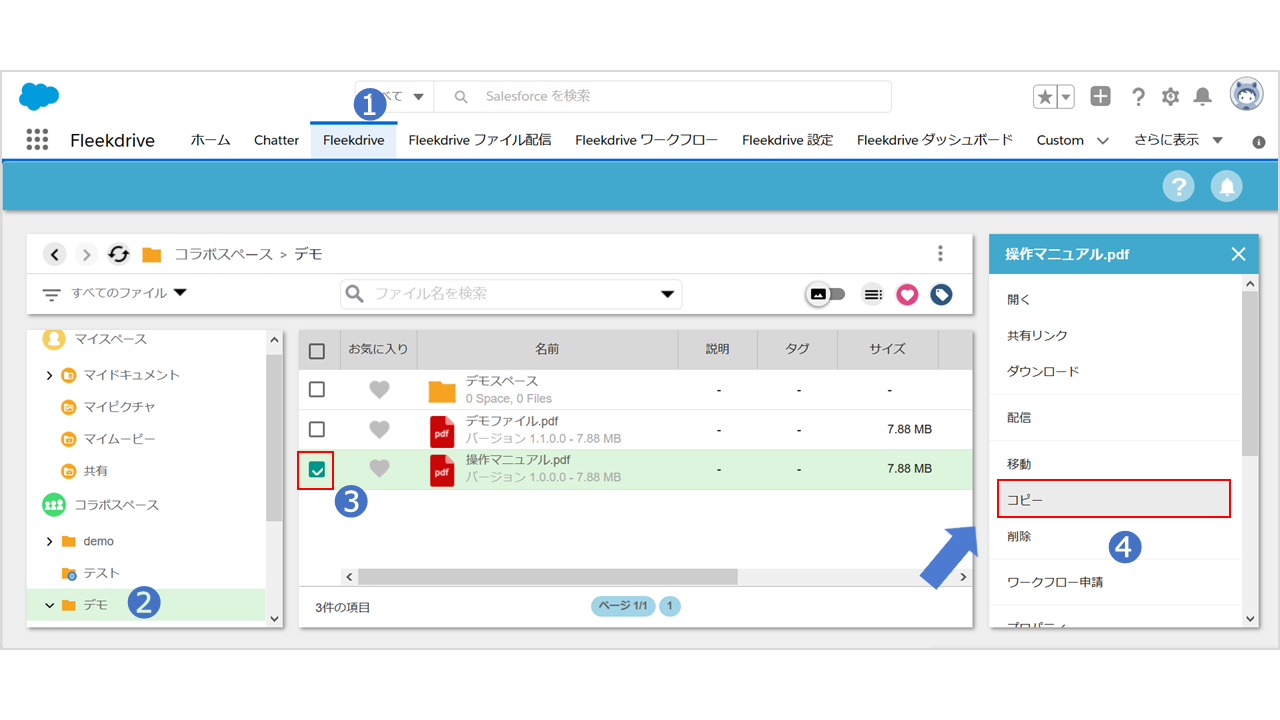Show favorites with the pink heart icon
1280x720 pixels.
(907, 294)
